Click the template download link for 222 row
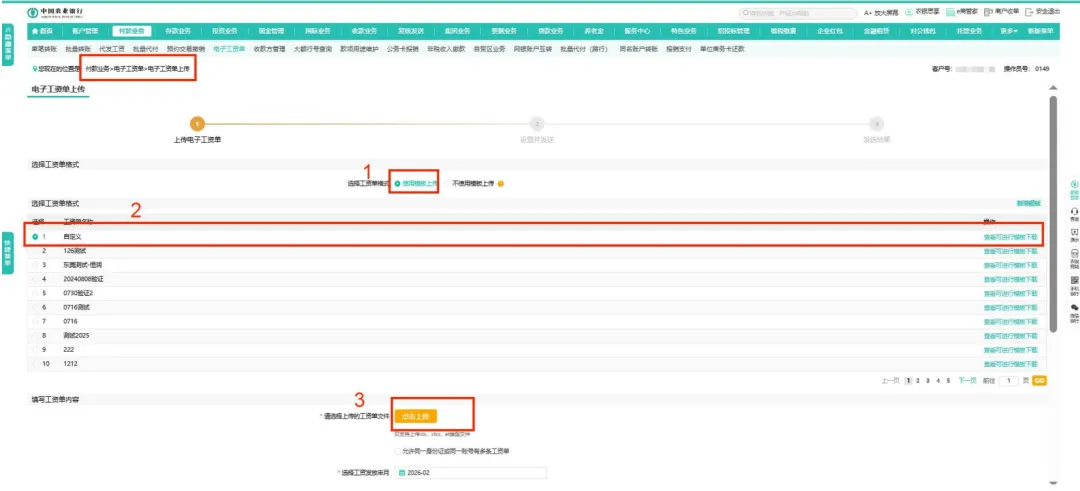Viewport: 1080px width, 491px height. tap(1010, 350)
